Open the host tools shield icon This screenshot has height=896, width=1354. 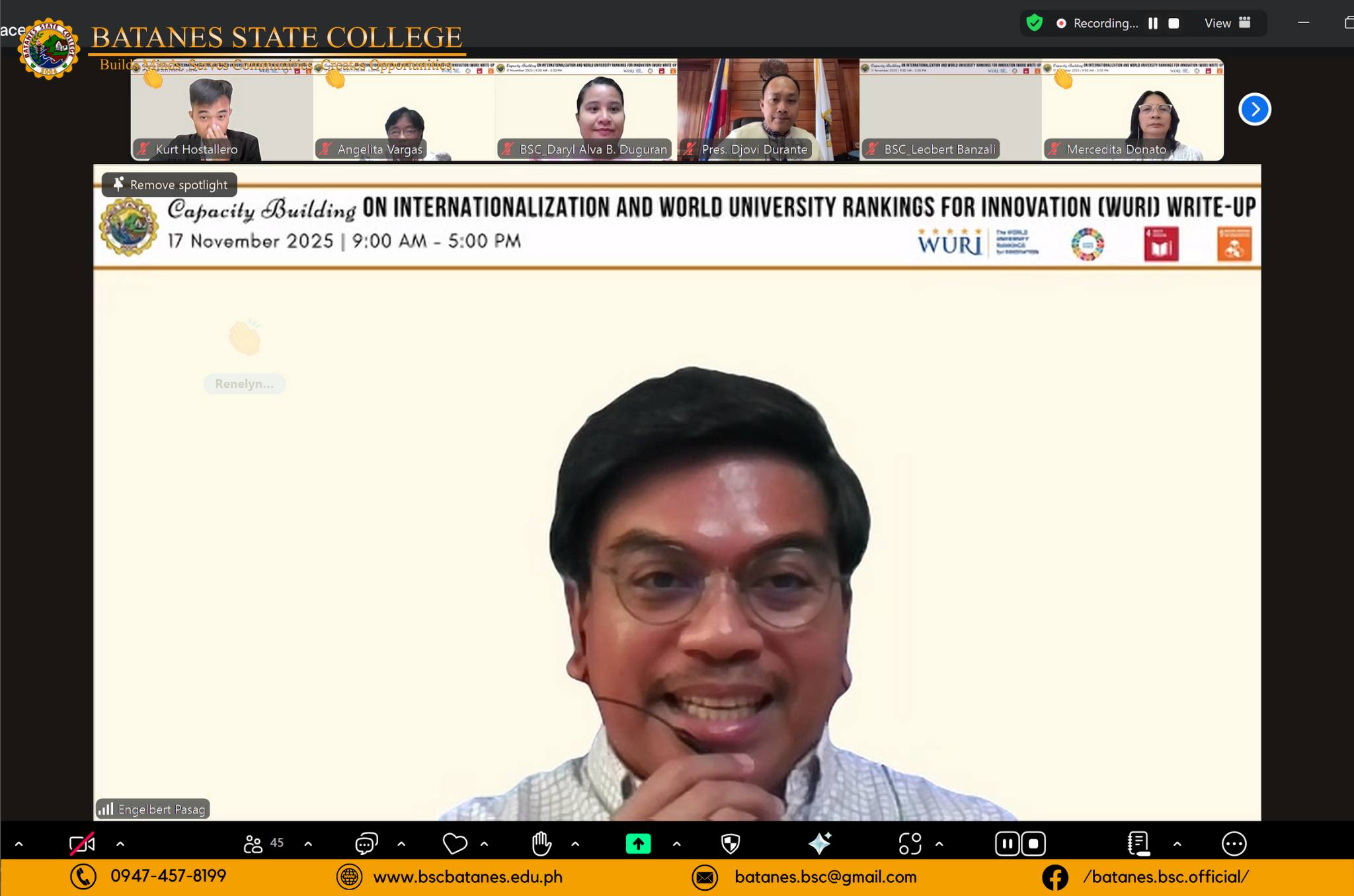730,844
